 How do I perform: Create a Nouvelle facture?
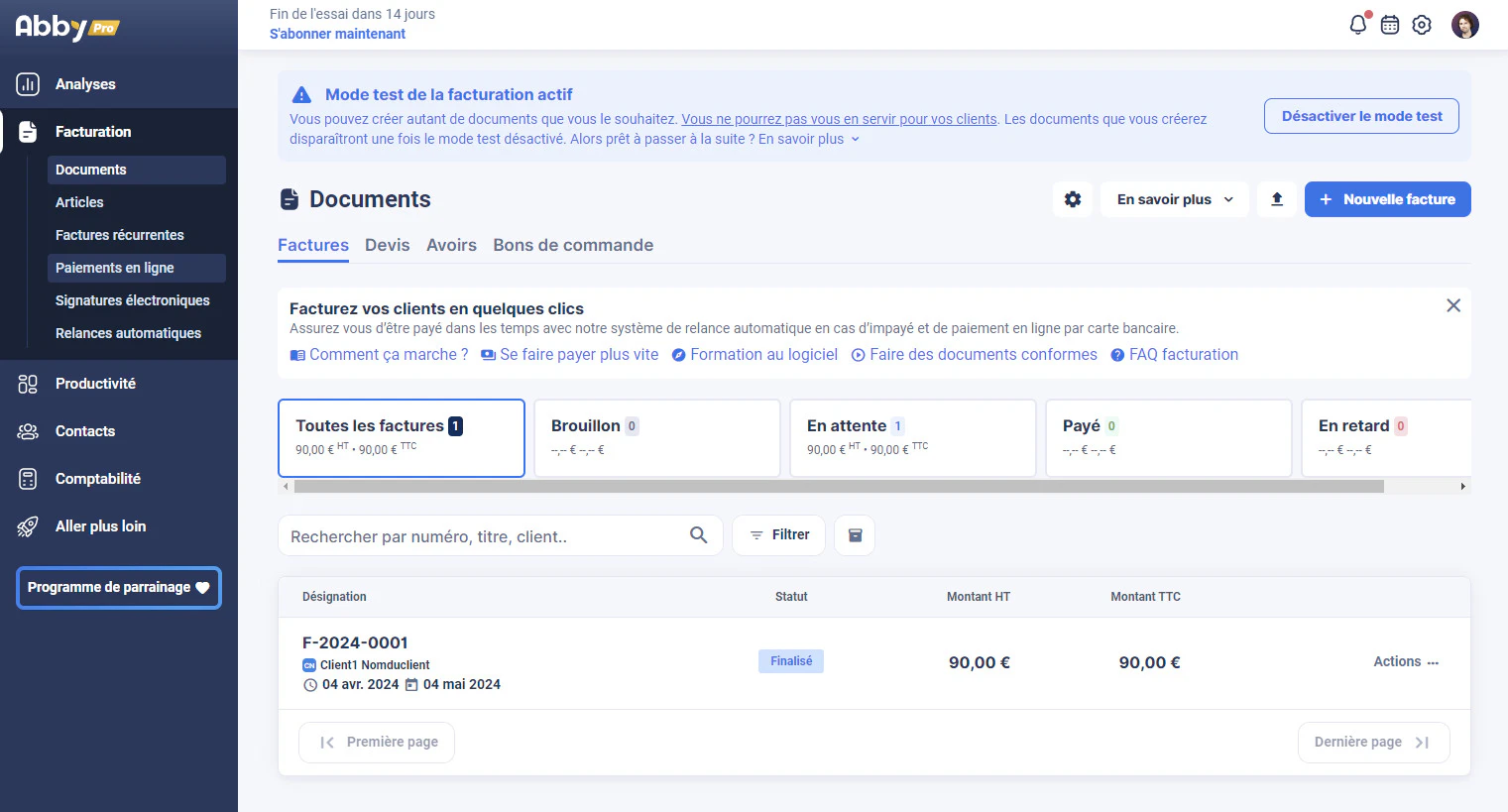[1387, 199]
